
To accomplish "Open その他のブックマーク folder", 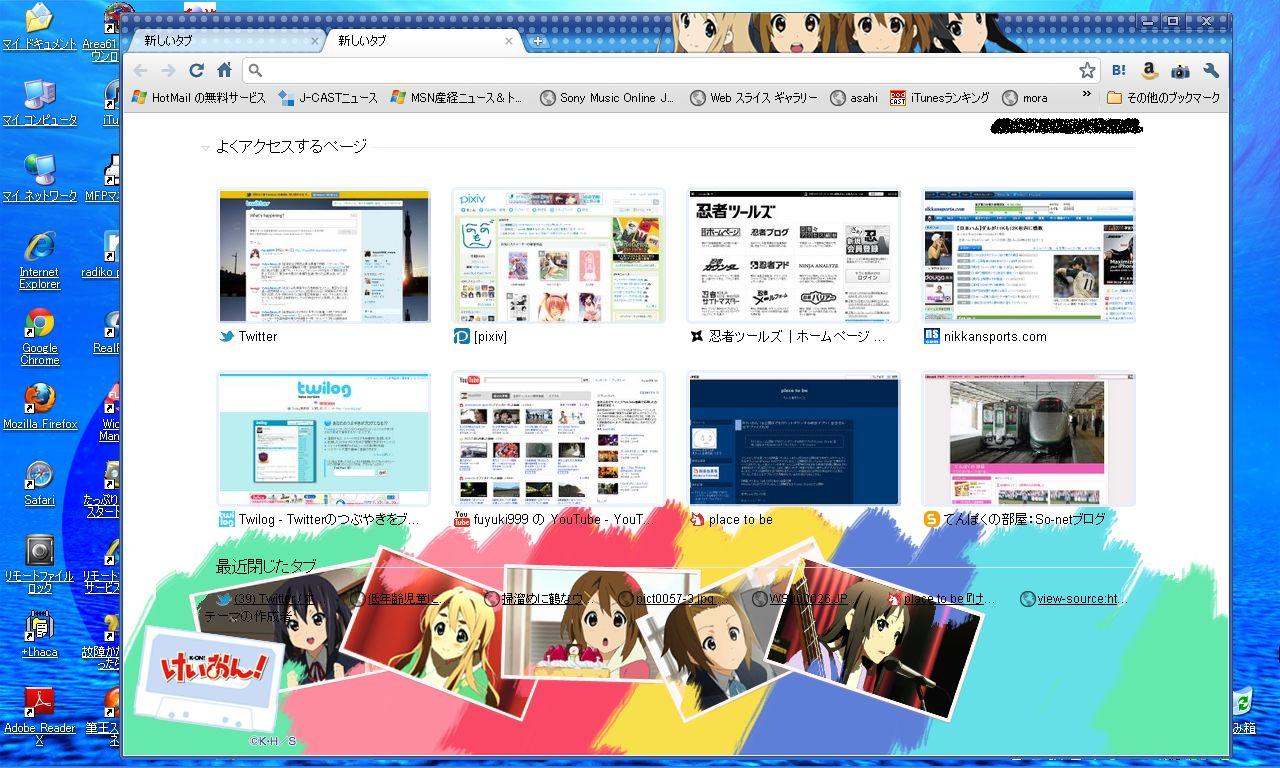I will click(x=1164, y=98).
